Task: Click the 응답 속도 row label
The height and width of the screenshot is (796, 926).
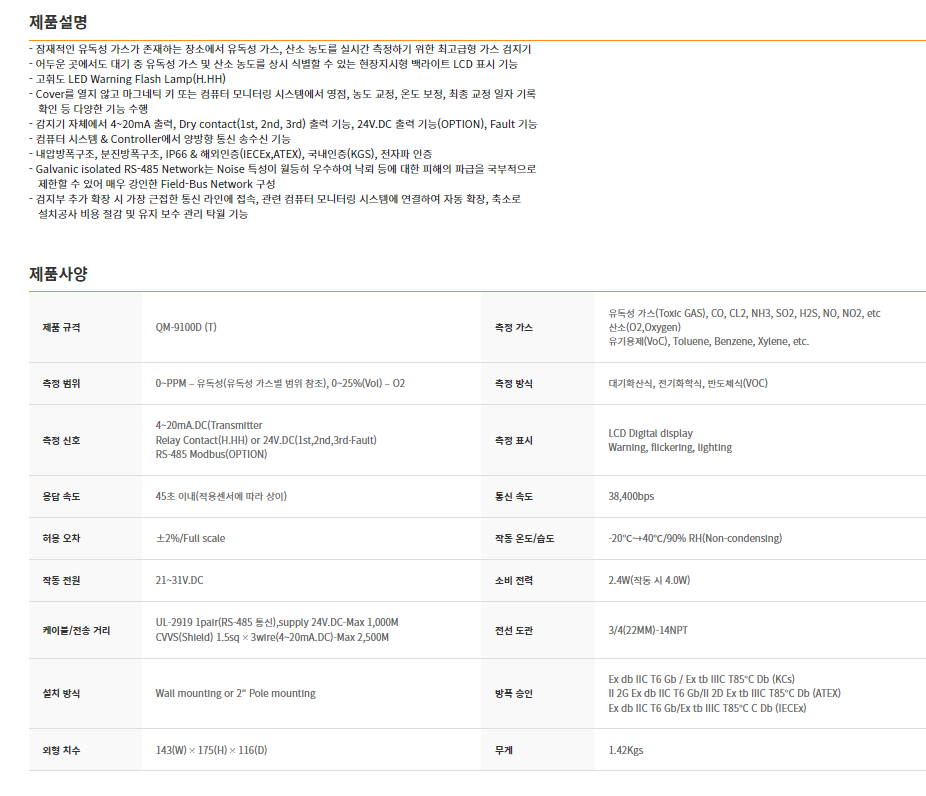Action: pyautogui.click(x=61, y=496)
